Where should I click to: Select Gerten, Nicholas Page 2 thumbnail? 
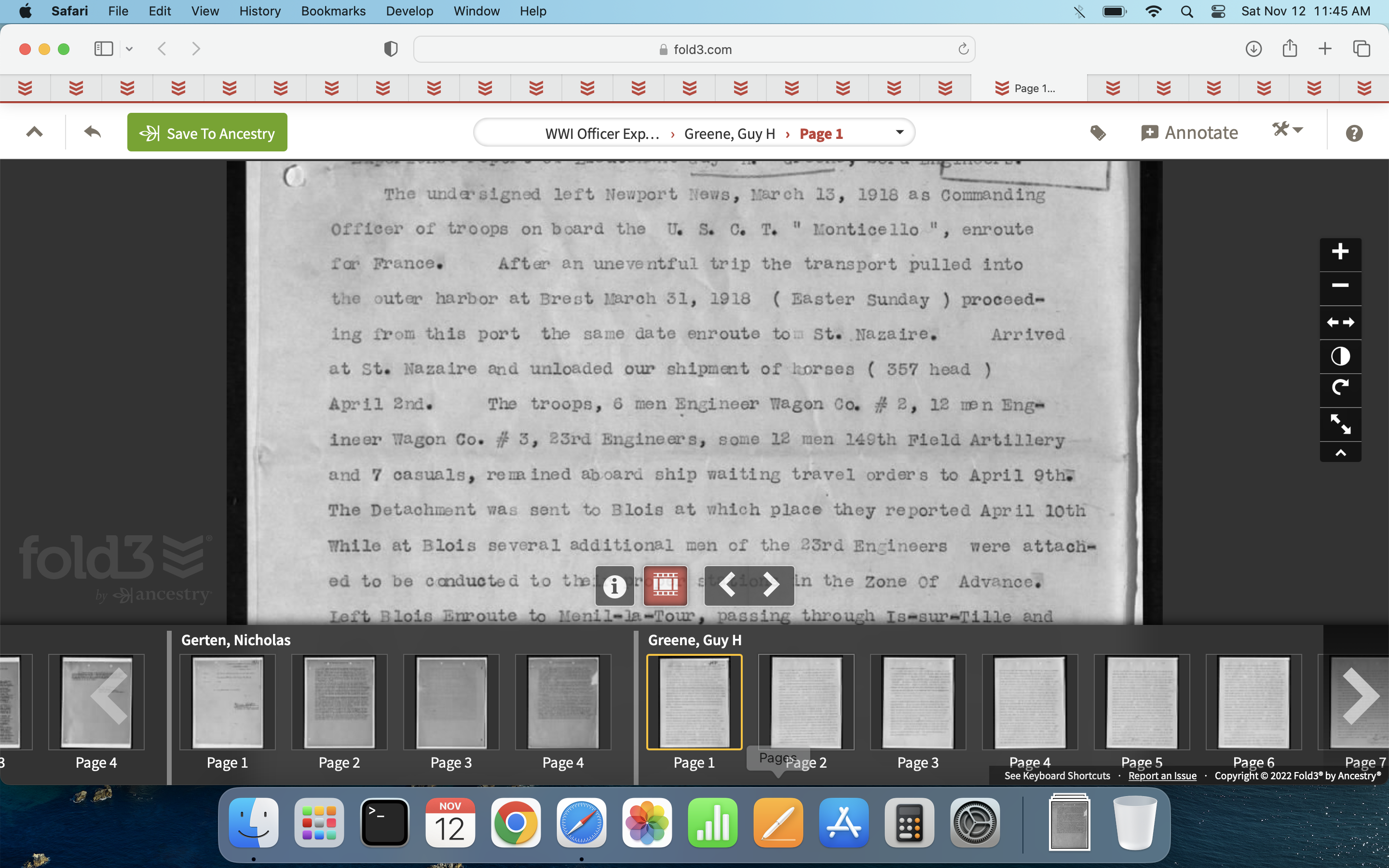point(339,702)
